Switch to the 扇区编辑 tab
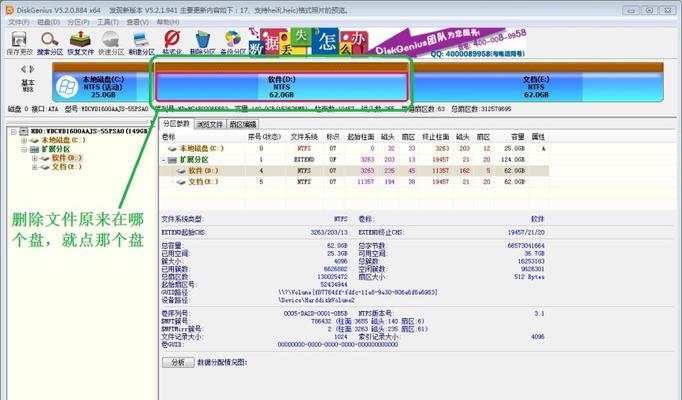This screenshot has height=400, width=682. 243,124
